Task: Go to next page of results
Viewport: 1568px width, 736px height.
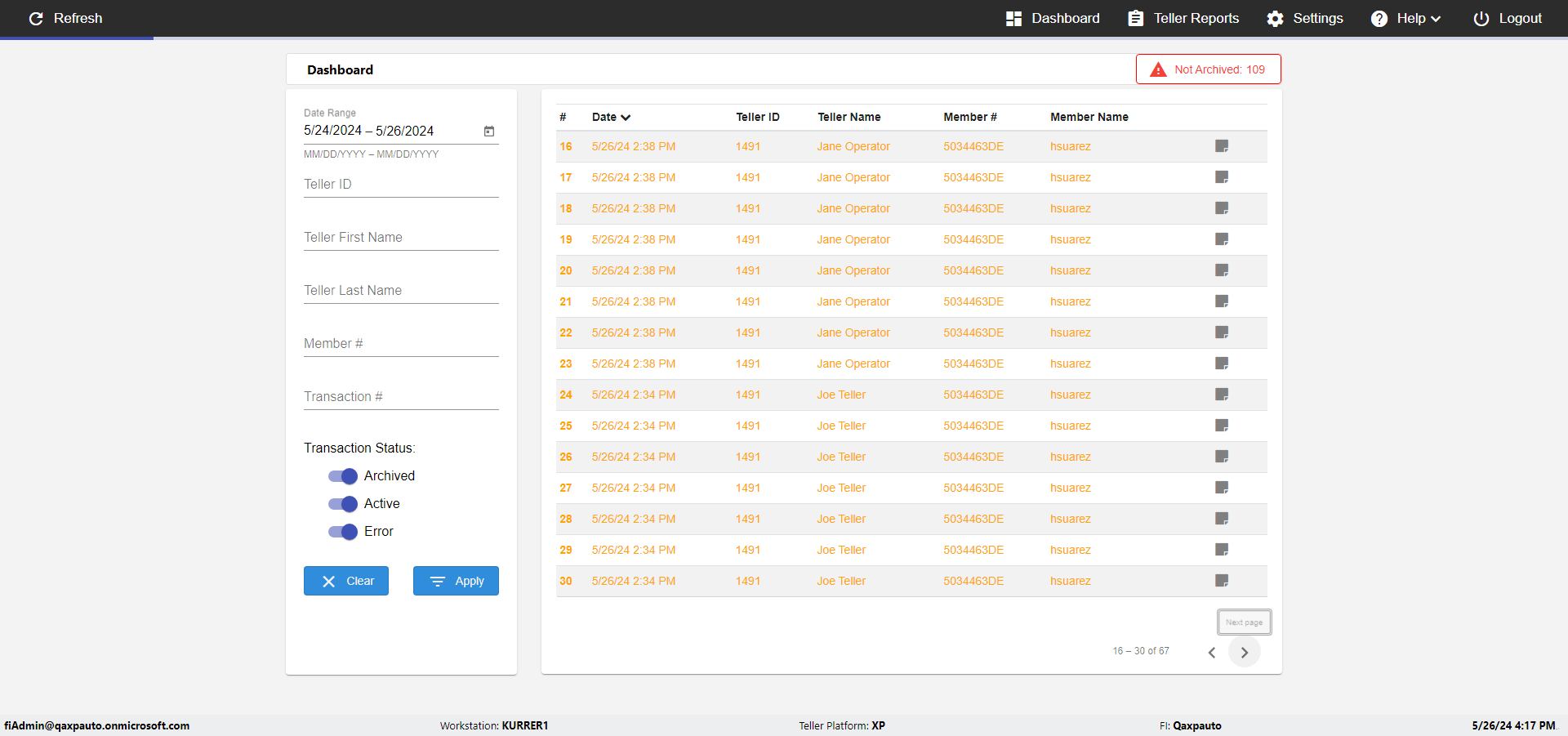Action: [1245, 652]
